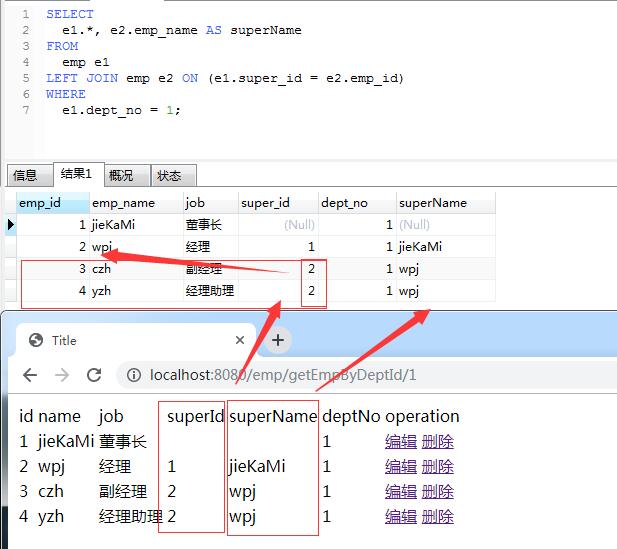View site information icon in address bar
617x549 pixels.
134,375
